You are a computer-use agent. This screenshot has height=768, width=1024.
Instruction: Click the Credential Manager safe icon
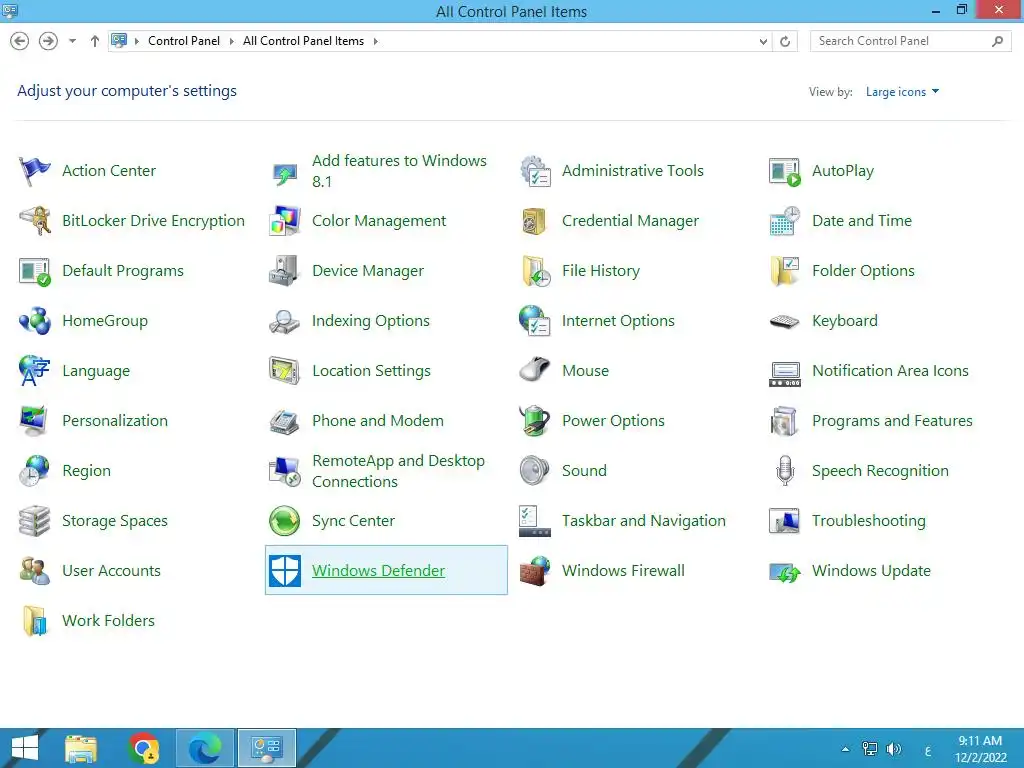click(x=535, y=221)
